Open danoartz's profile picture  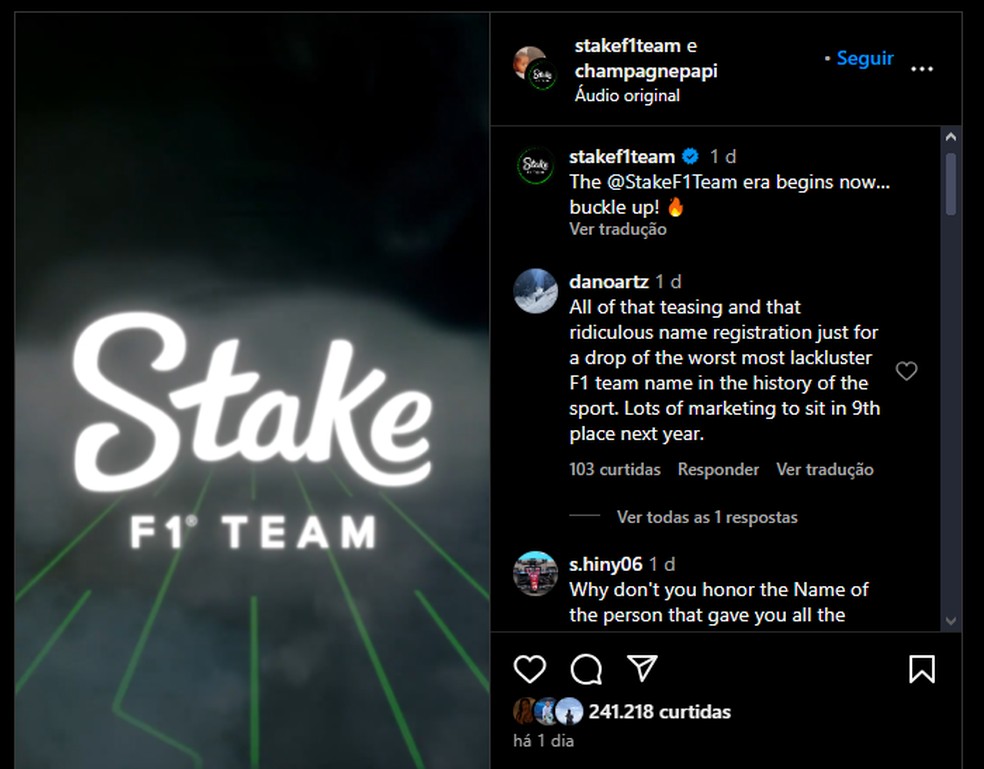pyautogui.click(x=535, y=291)
